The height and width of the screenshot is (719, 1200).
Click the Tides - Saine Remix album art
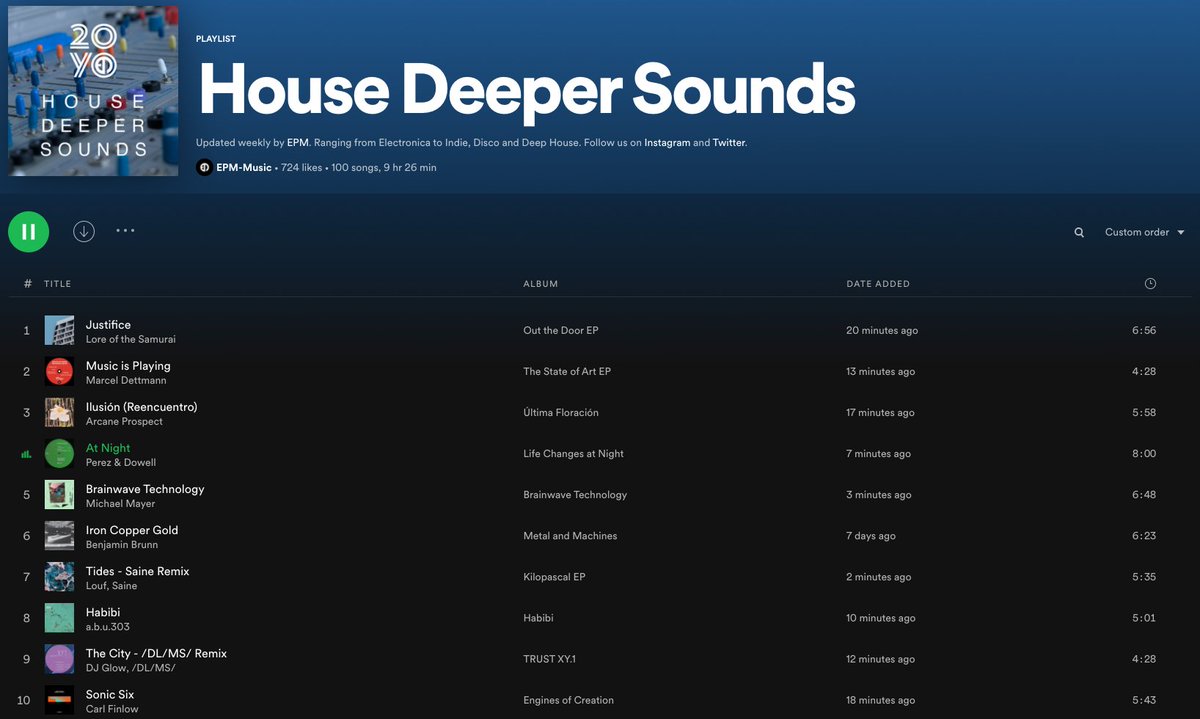pos(59,577)
